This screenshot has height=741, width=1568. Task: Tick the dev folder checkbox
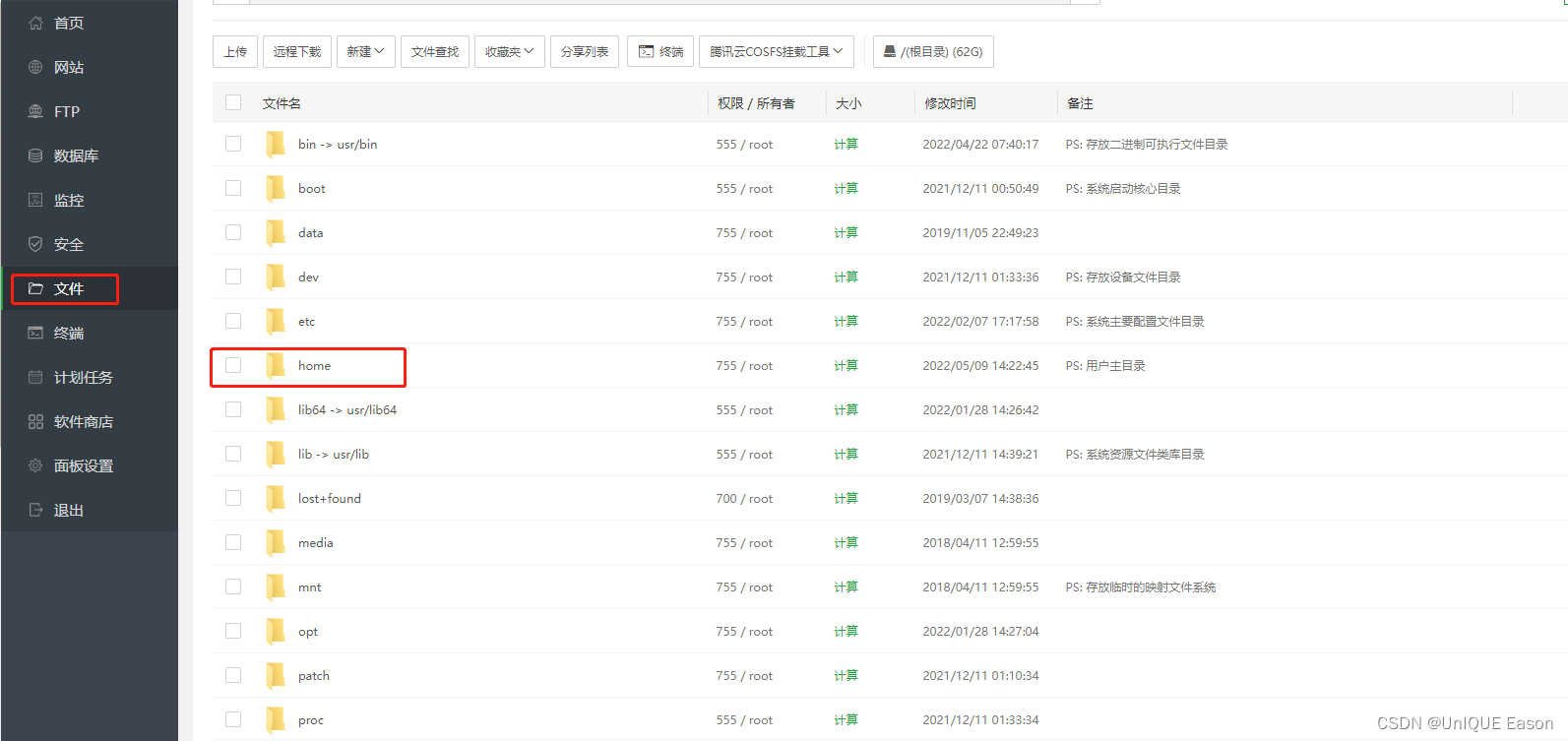click(x=233, y=277)
